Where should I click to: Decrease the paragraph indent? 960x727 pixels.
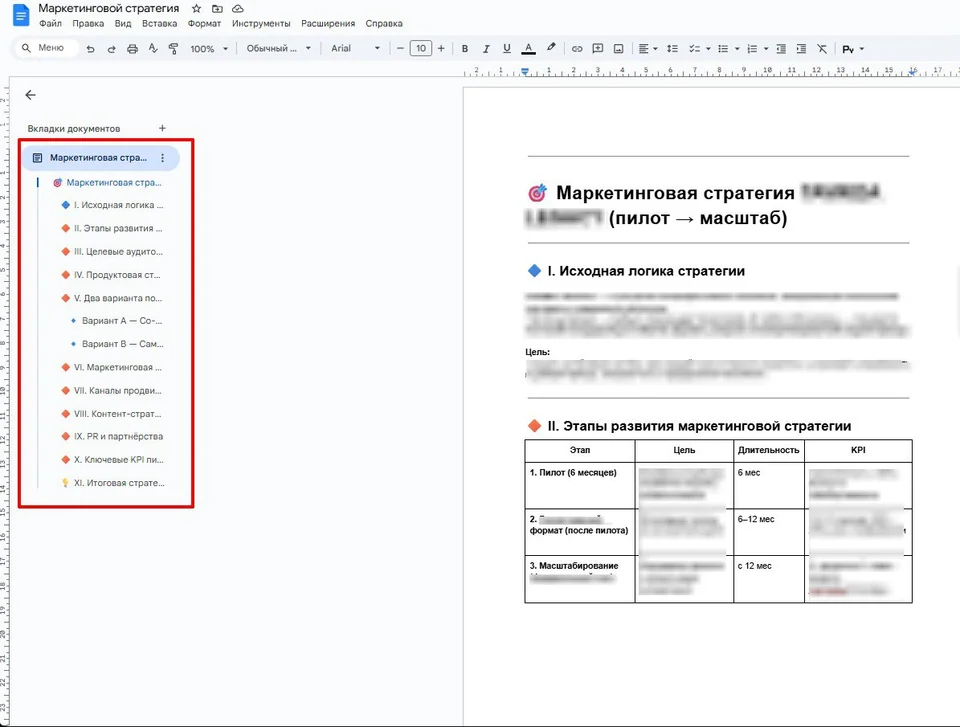781,48
